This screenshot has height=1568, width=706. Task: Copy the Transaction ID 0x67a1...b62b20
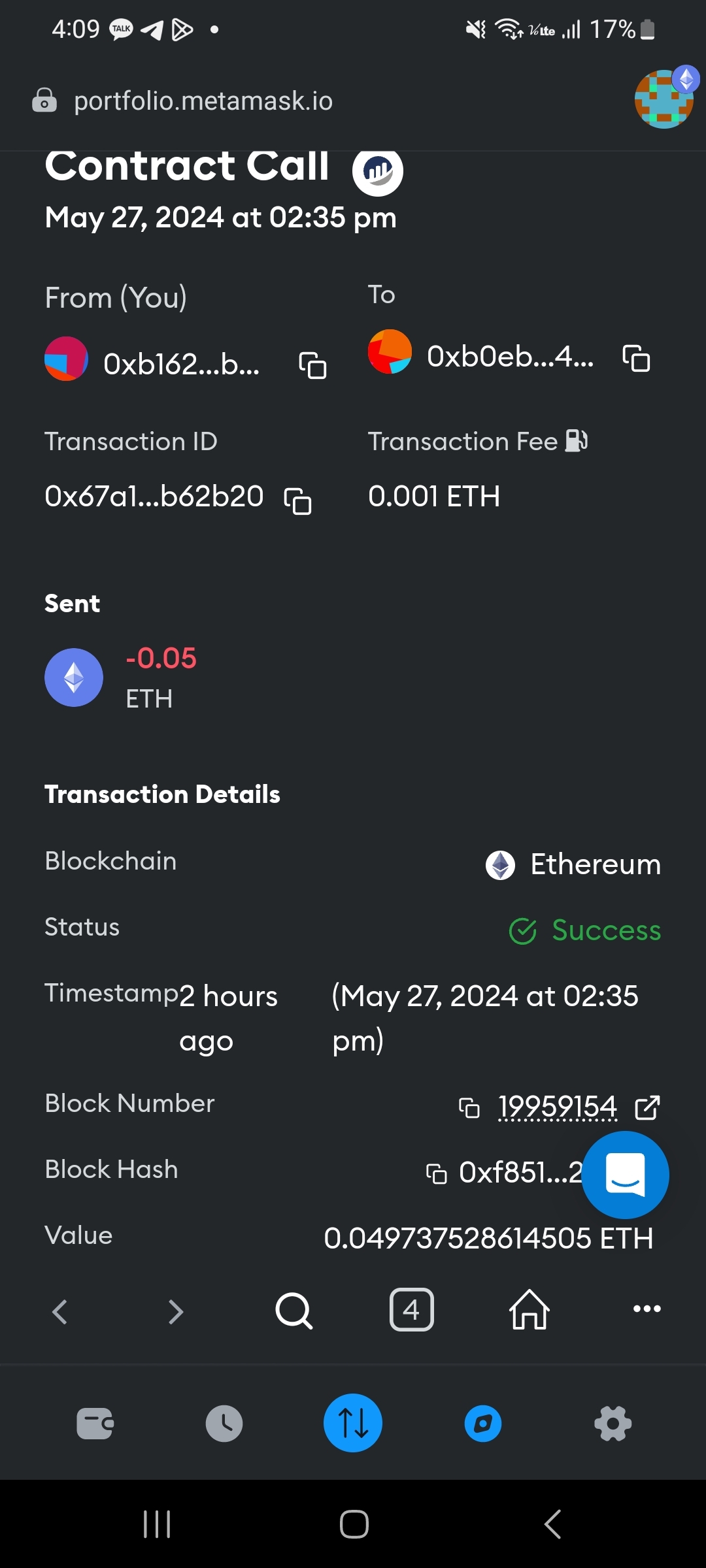297,501
